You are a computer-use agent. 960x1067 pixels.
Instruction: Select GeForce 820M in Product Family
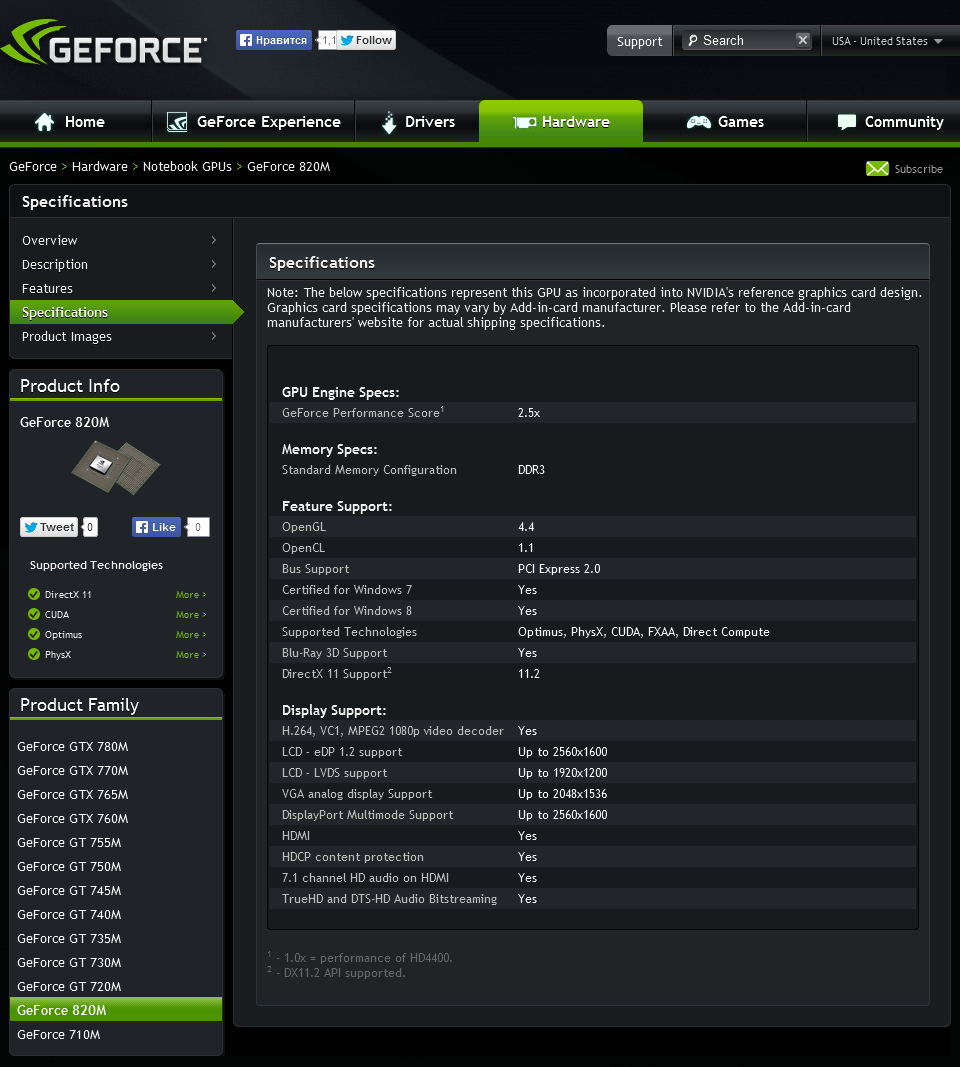tap(116, 1010)
